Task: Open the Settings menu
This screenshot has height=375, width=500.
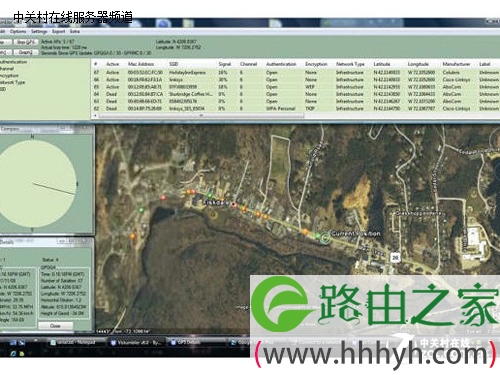Action: pyautogui.click(x=39, y=31)
